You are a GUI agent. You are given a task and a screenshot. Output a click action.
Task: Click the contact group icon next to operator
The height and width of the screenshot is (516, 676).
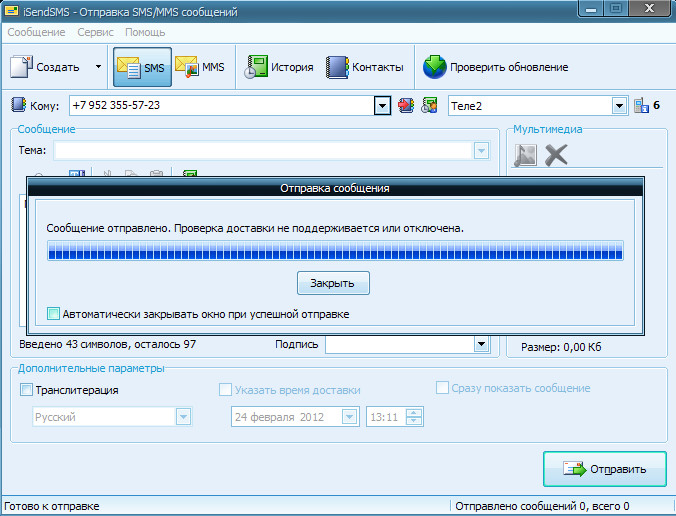(x=429, y=105)
